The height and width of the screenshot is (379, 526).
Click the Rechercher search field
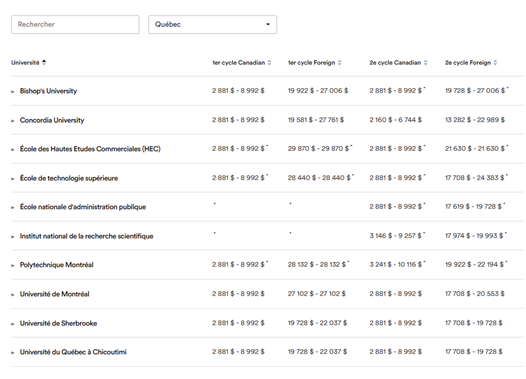tap(75, 24)
